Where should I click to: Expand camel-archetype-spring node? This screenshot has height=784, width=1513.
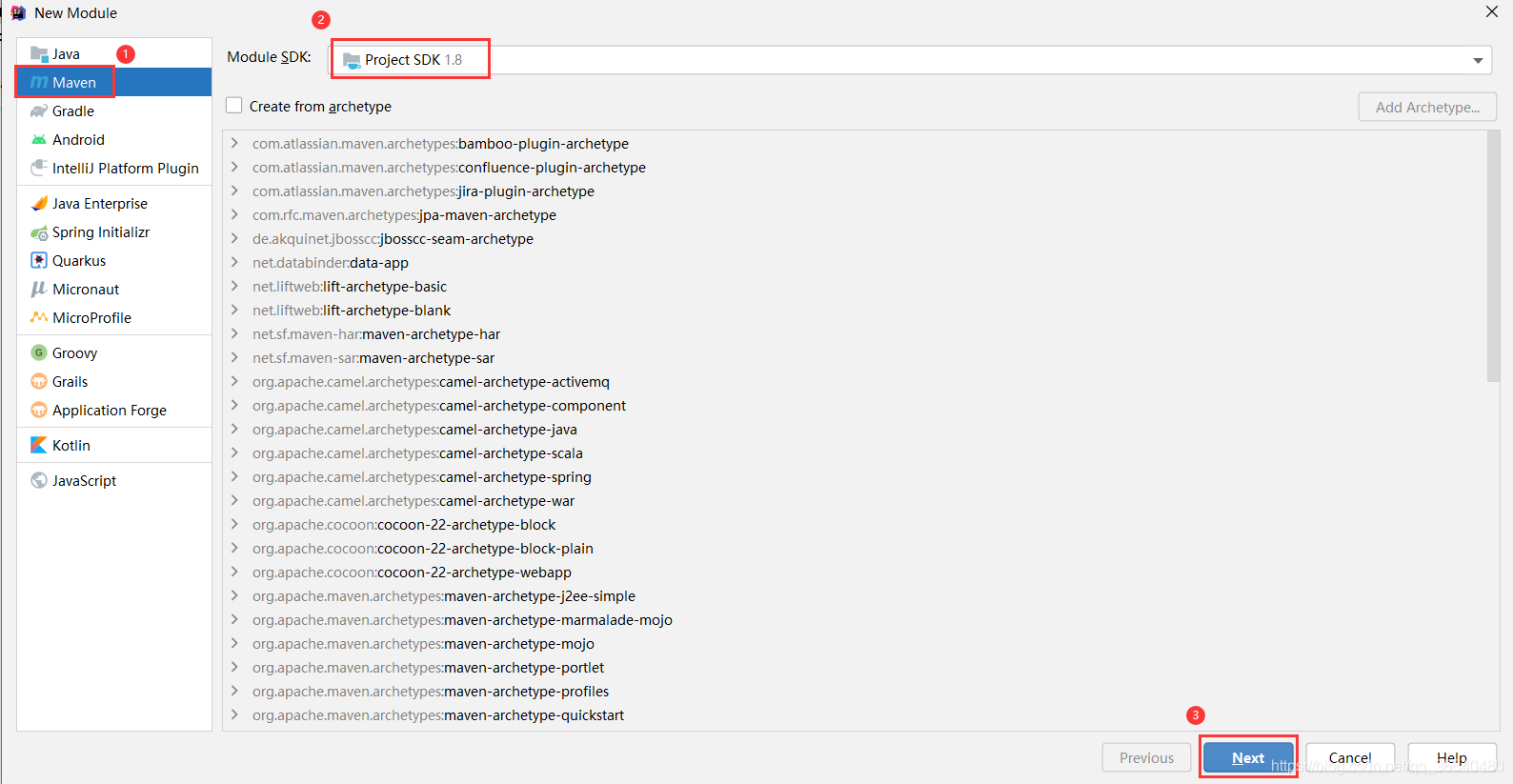point(234,477)
